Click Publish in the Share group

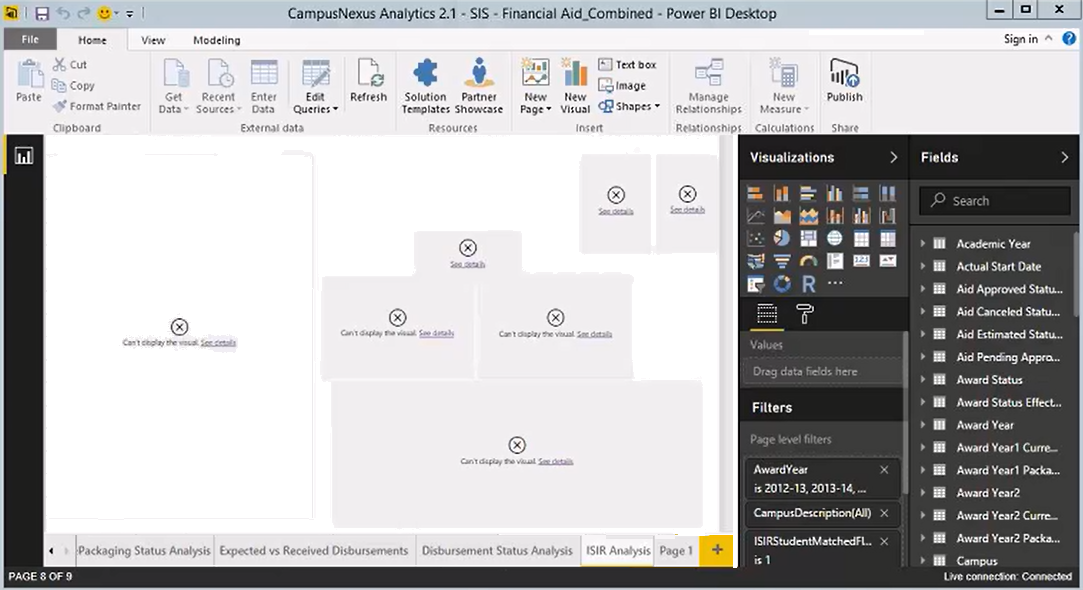point(845,81)
